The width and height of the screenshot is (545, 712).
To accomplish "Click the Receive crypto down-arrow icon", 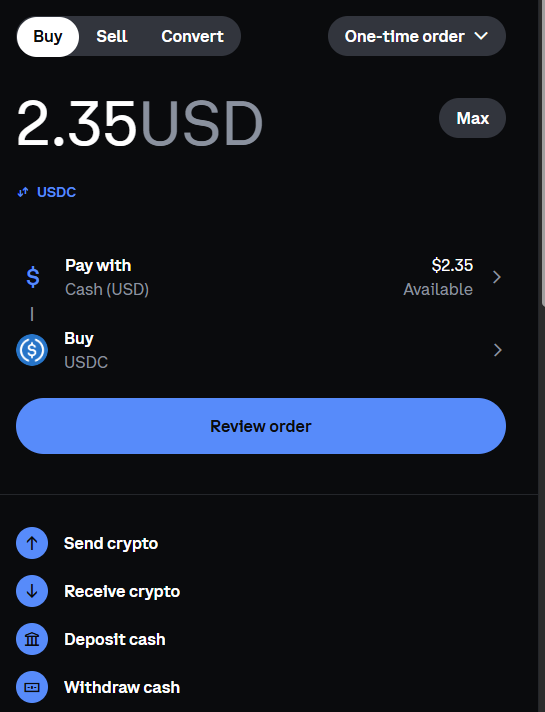I will click(32, 591).
